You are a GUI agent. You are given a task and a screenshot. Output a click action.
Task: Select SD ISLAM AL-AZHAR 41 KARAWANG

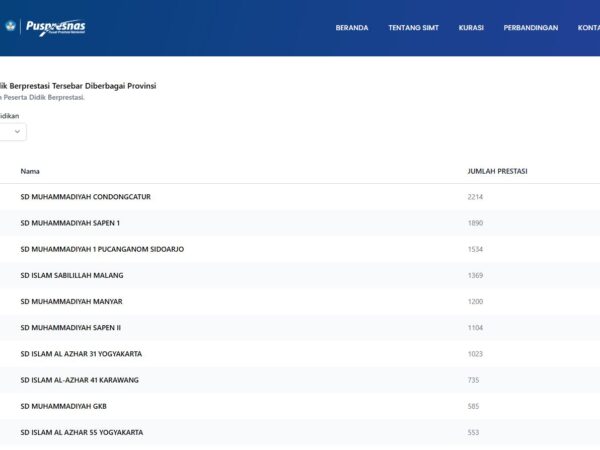tap(80, 380)
